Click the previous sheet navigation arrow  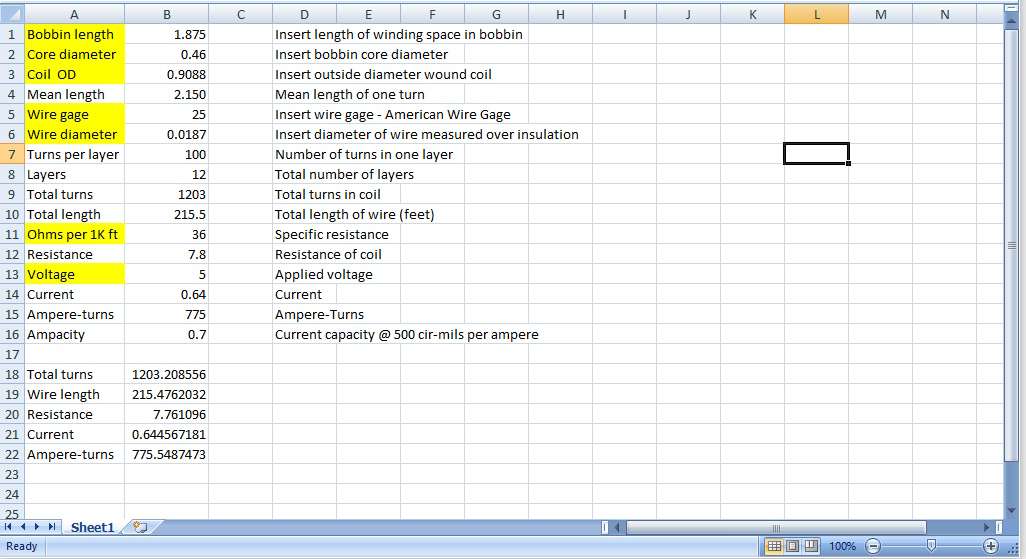point(23,527)
